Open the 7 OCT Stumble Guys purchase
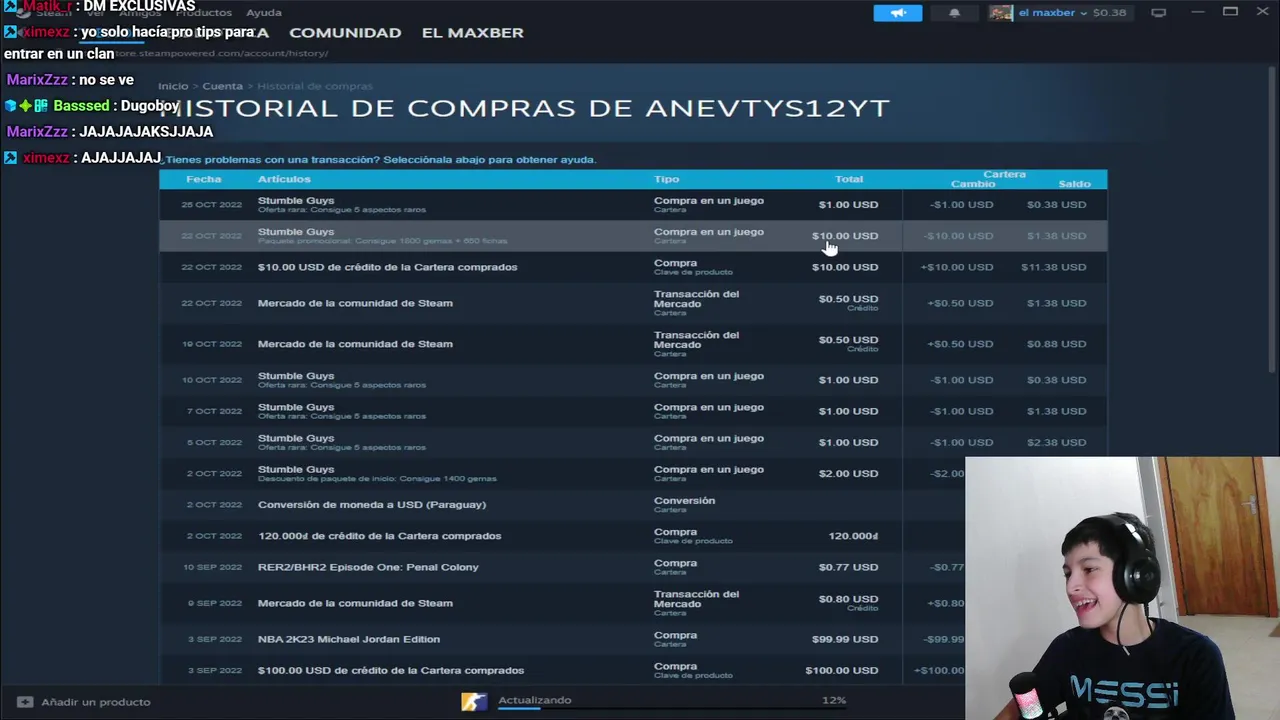Viewport: 1280px width, 720px height. point(633,411)
